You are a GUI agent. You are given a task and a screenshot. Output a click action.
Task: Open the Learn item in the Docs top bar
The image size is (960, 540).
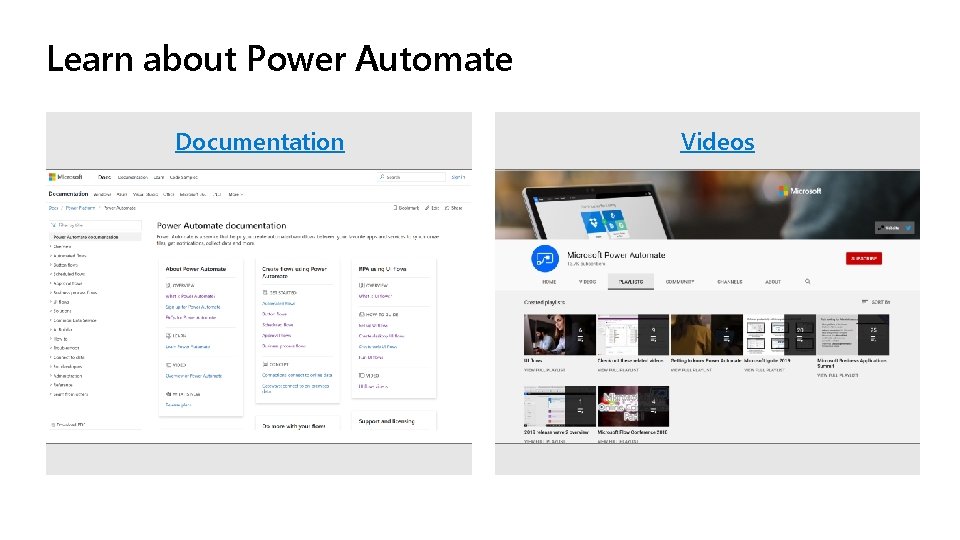point(159,178)
